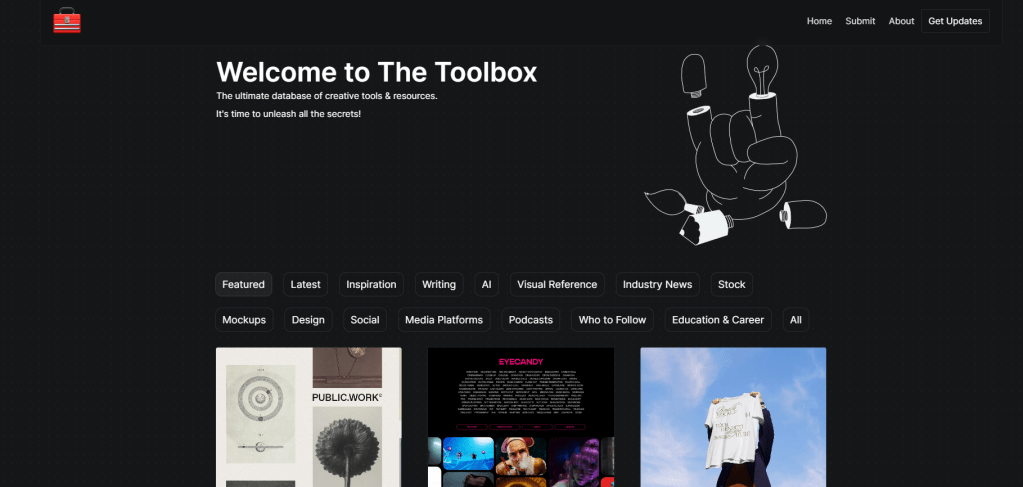Select the Featured category tab
Viewport: 1023px width, 487px height.
pyautogui.click(x=243, y=285)
